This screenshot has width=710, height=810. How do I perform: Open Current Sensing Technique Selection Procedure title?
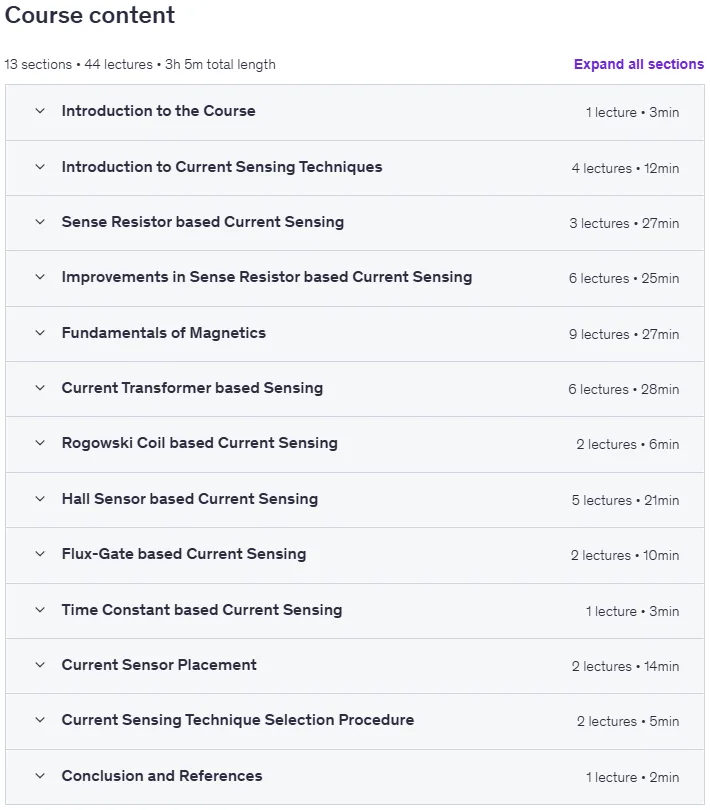point(238,720)
